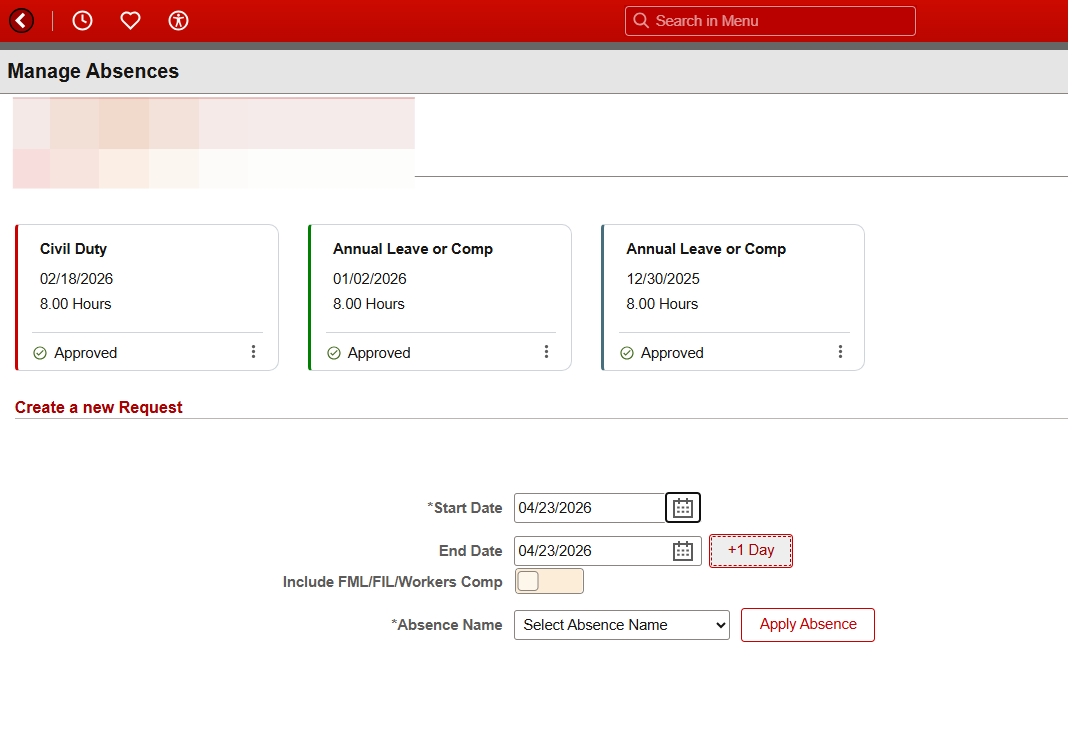Open accessibility options icon
Image resolution: width=1068 pixels, height=736 pixels.
tap(178, 20)
